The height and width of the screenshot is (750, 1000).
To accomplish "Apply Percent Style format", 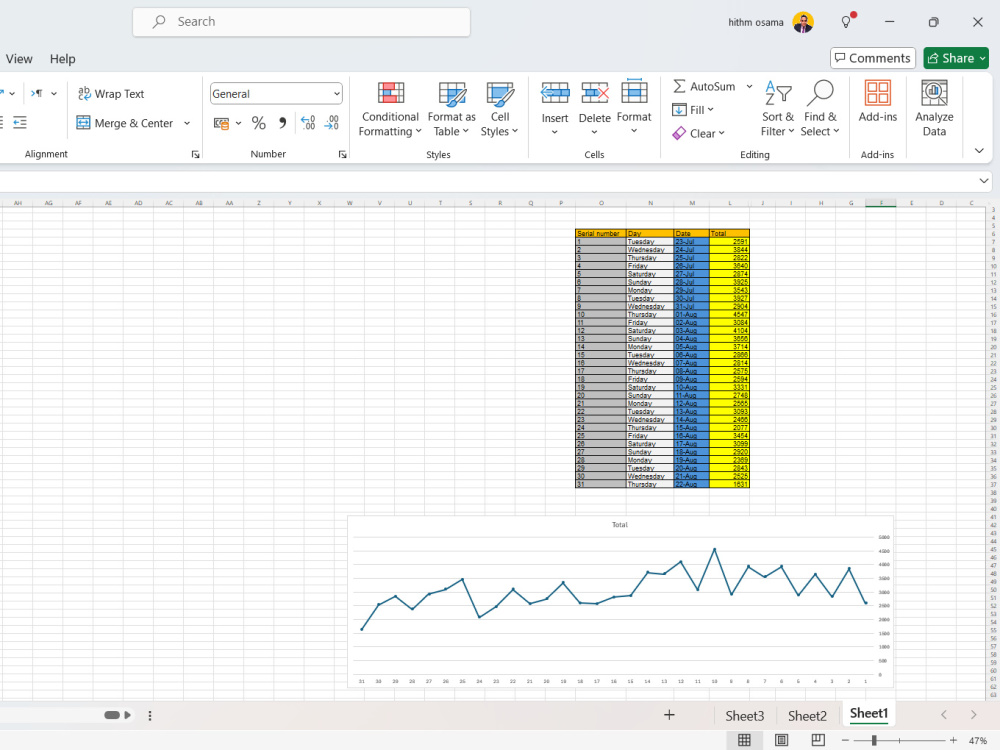I will (x=258, y=122).
